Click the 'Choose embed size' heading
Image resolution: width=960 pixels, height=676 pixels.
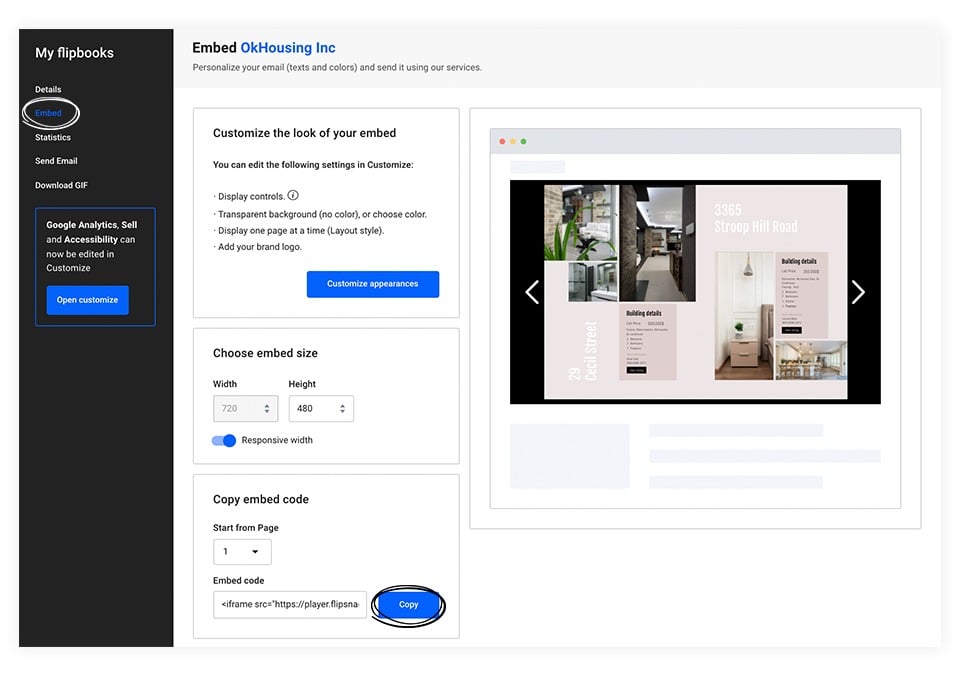[x=265, y=353]
